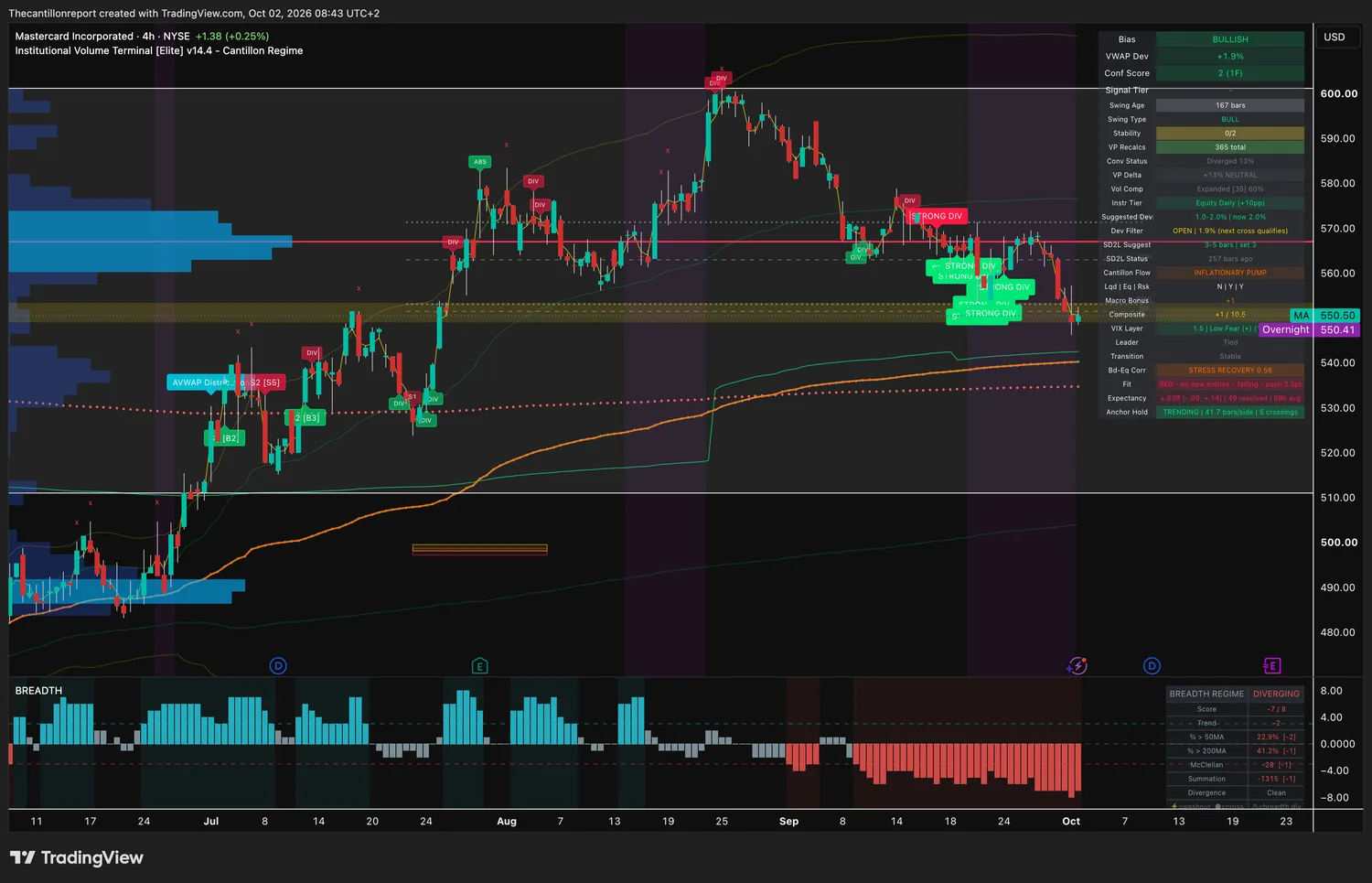
Task: Click the INFLATIONARY PUMP cell
Action: point(1230,273)
